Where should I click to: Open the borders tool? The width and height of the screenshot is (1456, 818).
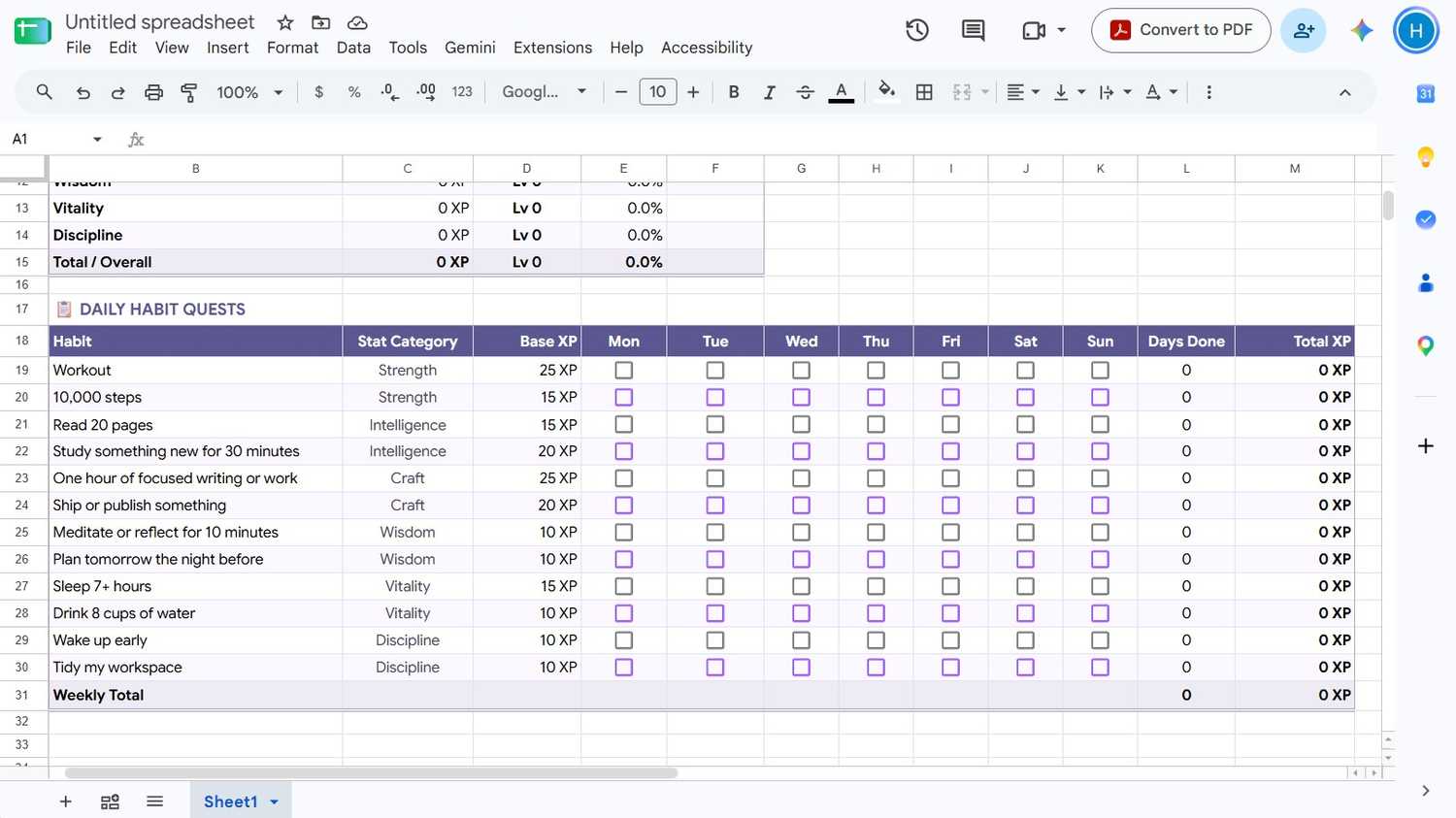[924, 92]
